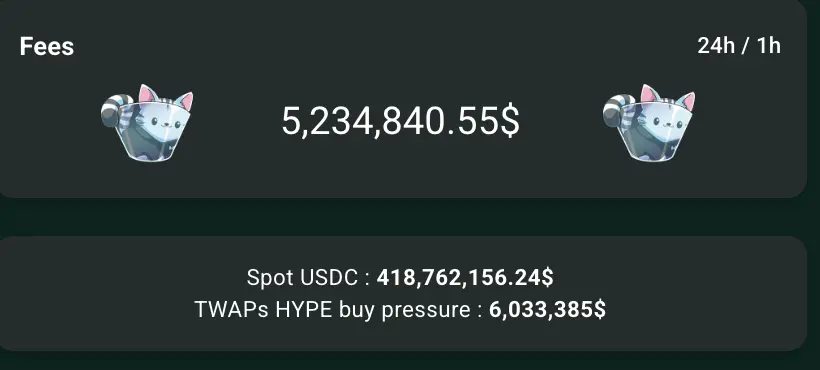This screenshot has width=820, height=370.
Task: Click the left cat's face
Action: tap(162, 124)
